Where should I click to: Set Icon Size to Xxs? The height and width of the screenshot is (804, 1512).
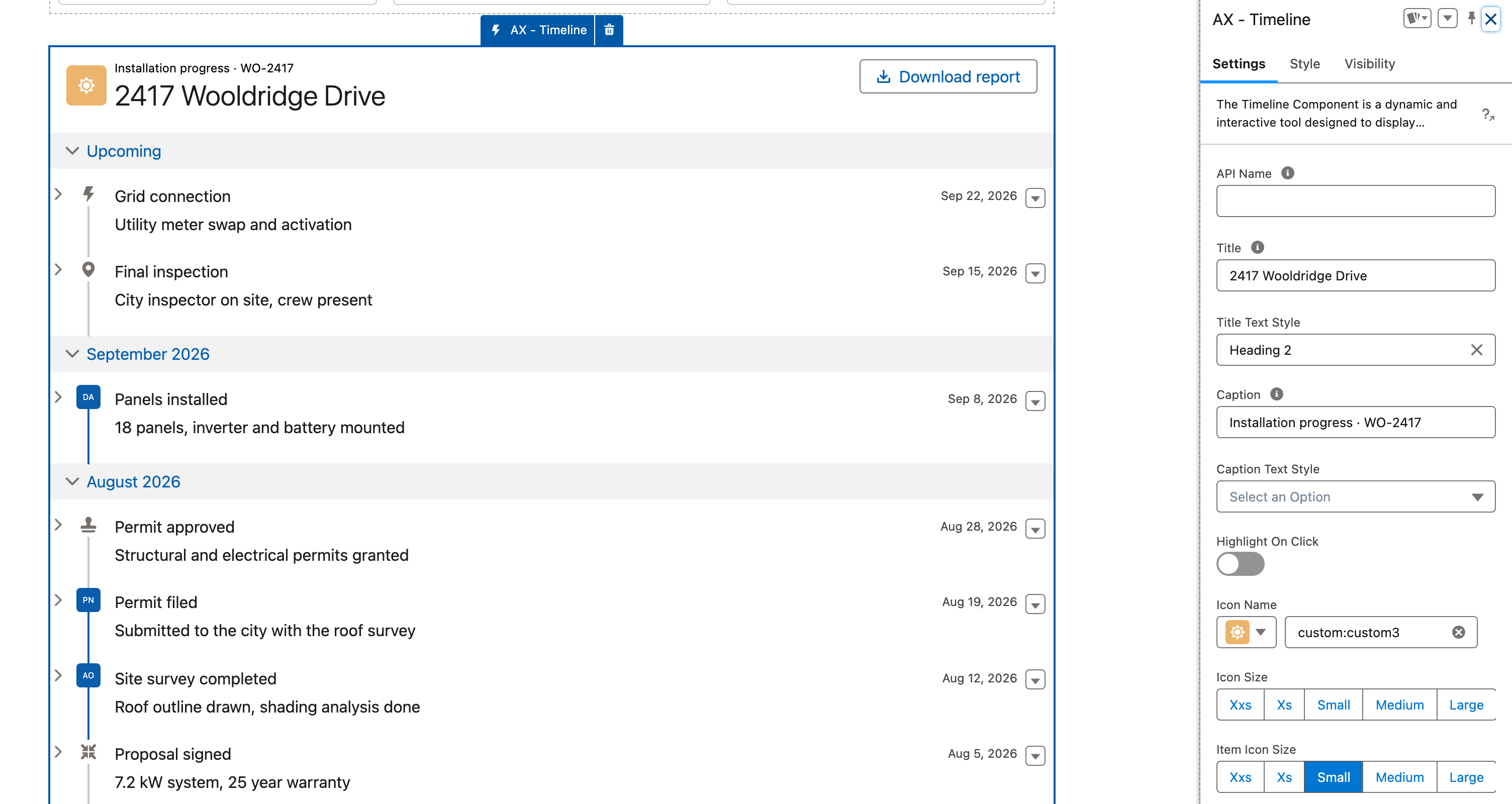tap(1240, 706)
